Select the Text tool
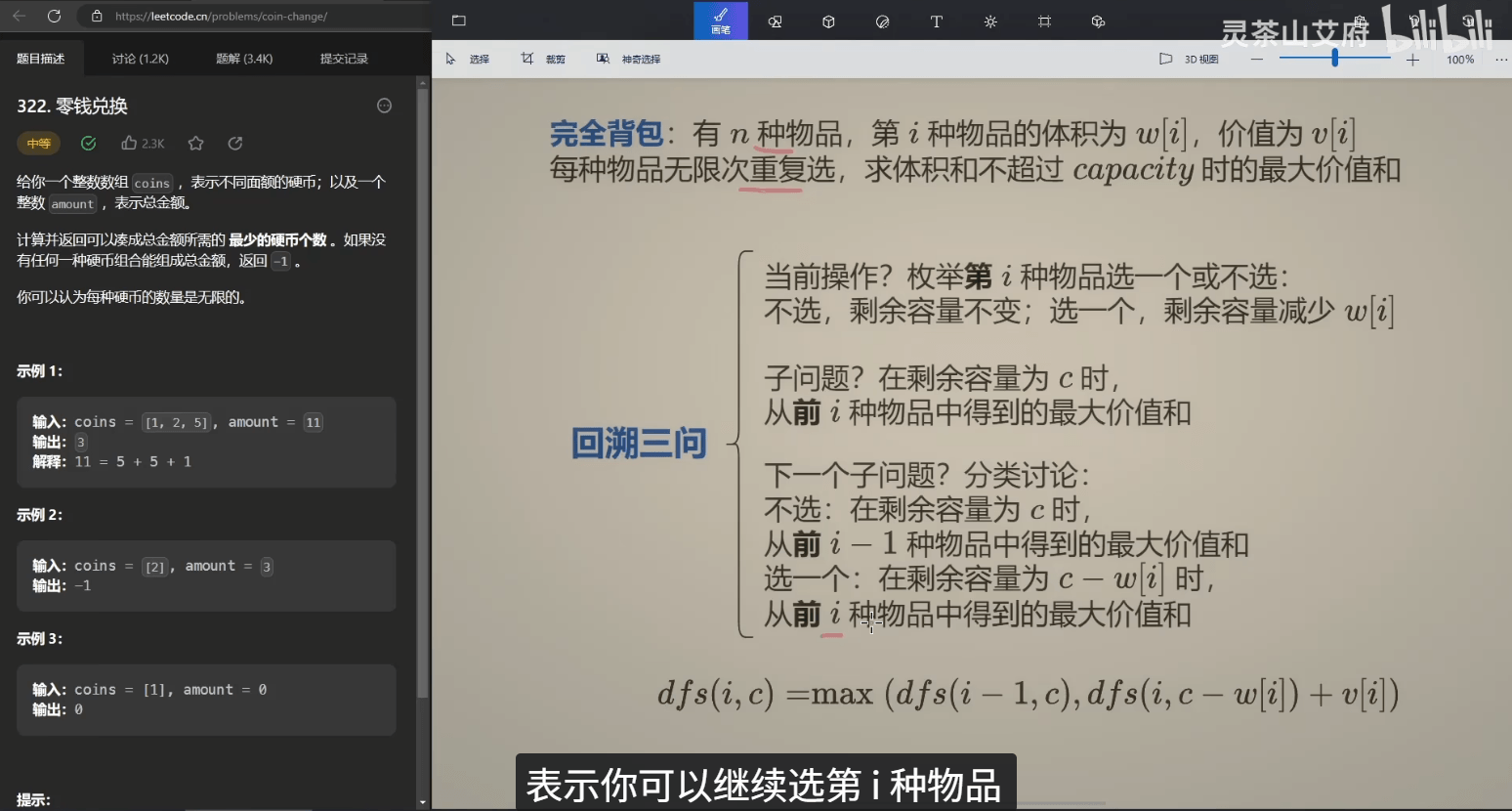Image resolution: width=1512 pixels, height=811 pixels. tap(936, 21)
